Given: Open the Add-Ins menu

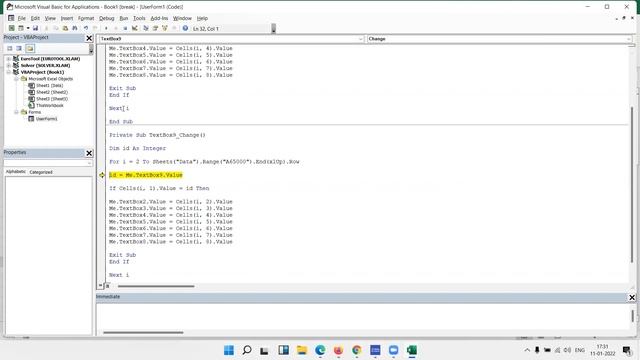Looking at the screenshot, I should [159, 18].
